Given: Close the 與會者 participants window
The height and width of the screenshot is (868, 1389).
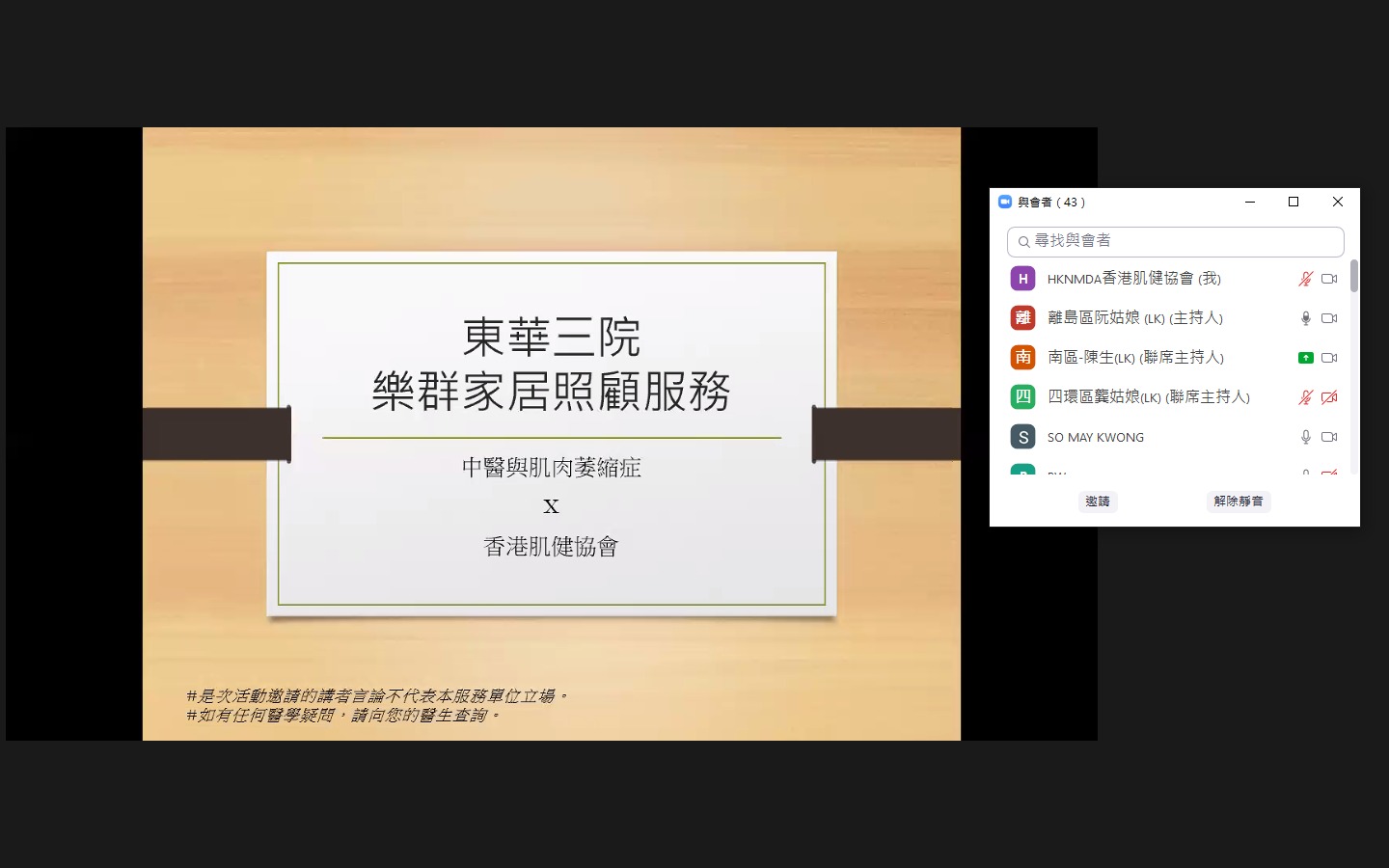Looking at the screenshot, I should pos(1338,202).
